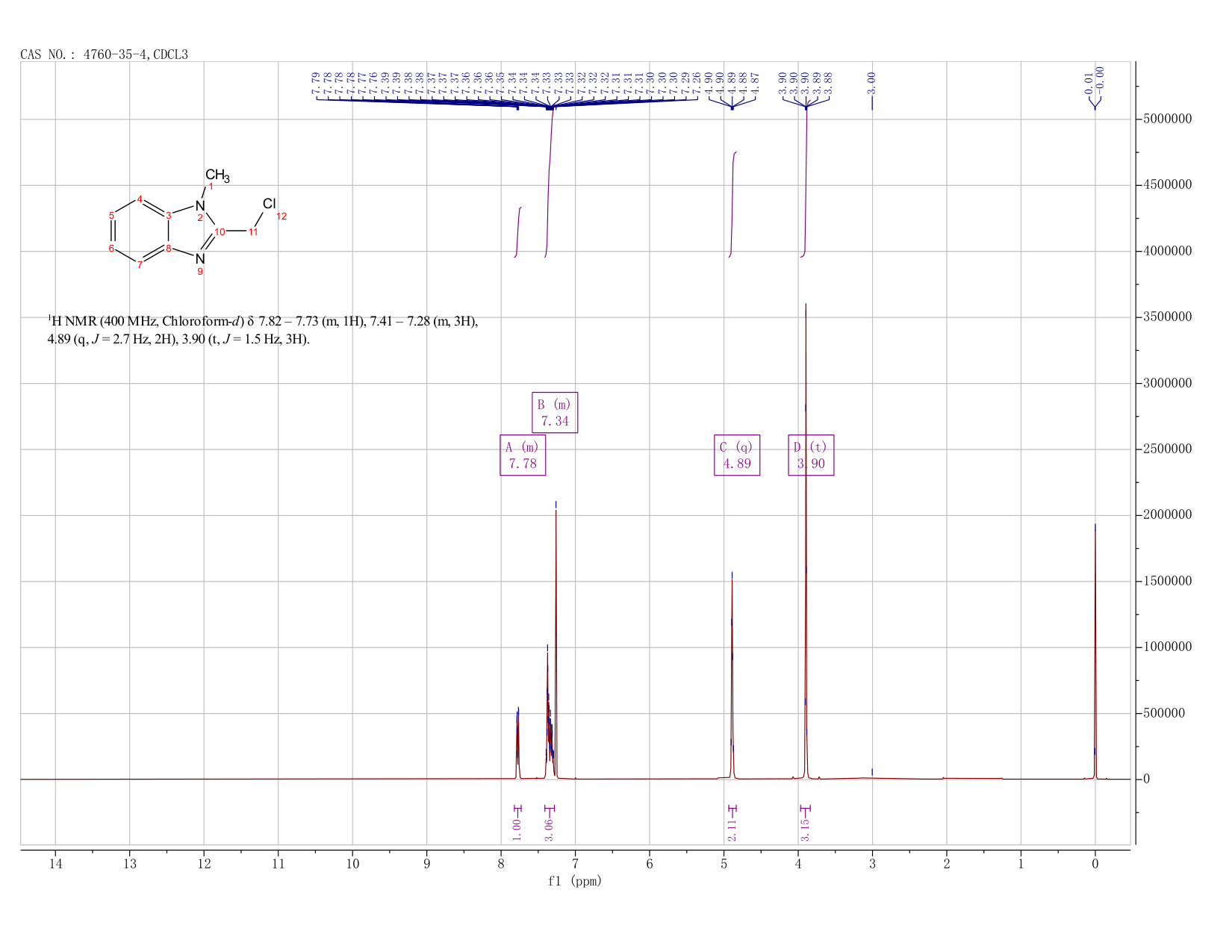This screenshot has width=1232, height=952.
Task: Click the CH3 group in the structure
Action: tap(217, 176)
